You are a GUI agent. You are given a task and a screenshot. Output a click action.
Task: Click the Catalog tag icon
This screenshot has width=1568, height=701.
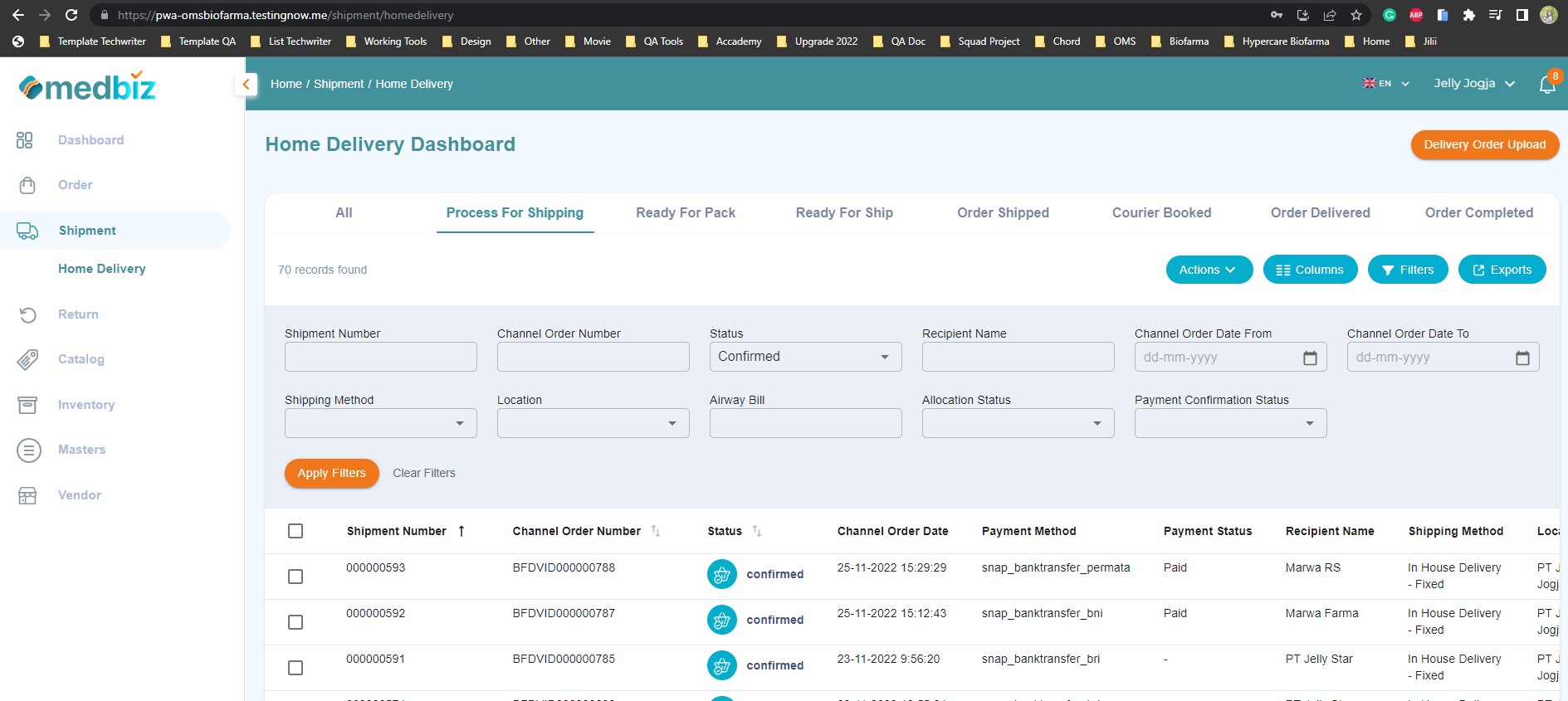pos(27,359)
